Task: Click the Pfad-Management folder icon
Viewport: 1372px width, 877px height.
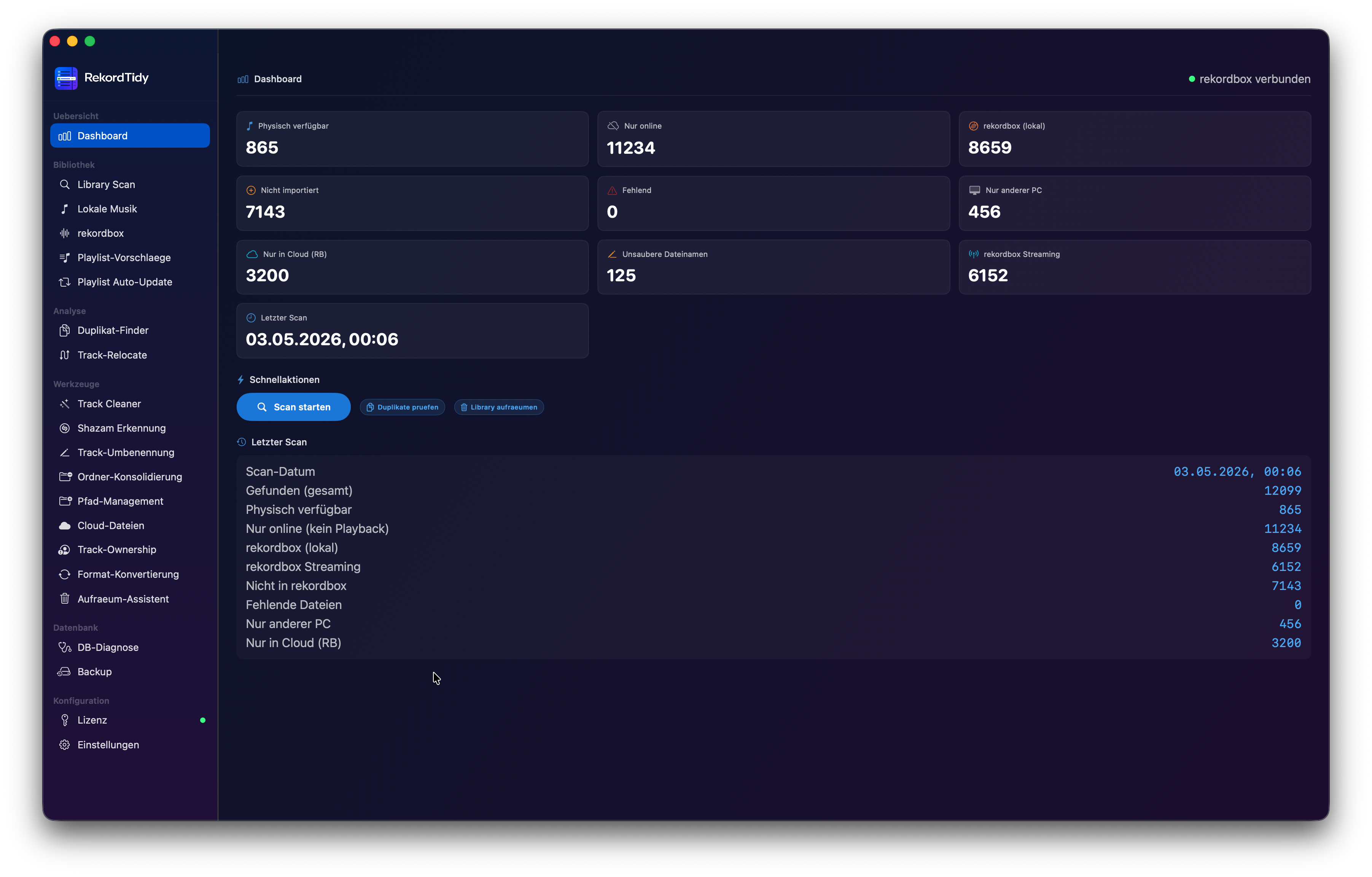Action: tap(65, 501)
